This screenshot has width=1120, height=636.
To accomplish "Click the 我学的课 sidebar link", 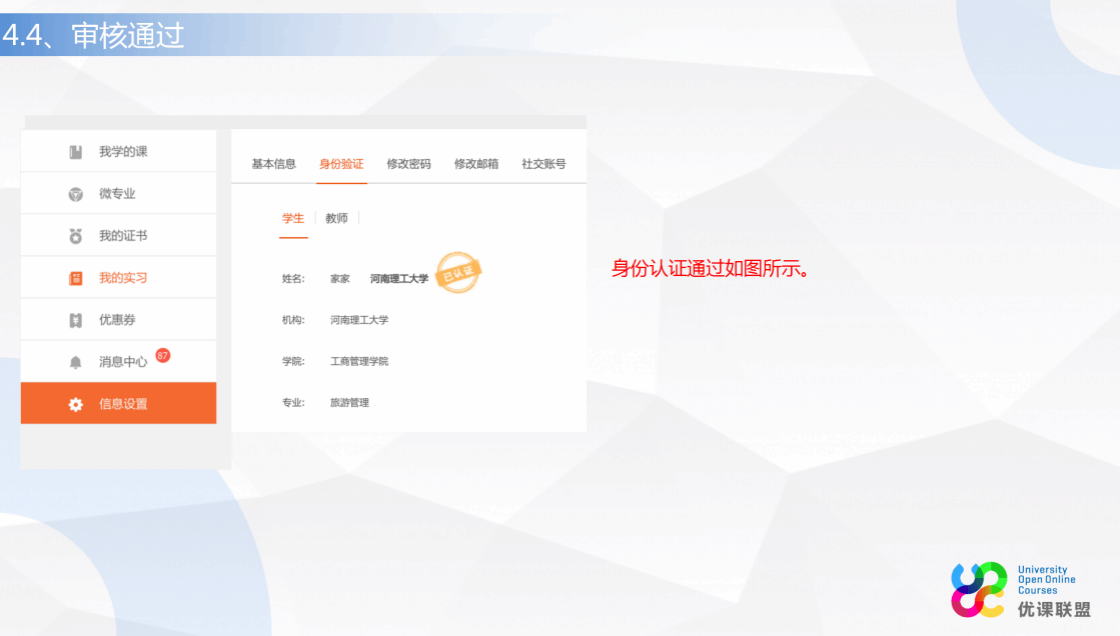I will point(123,152).
